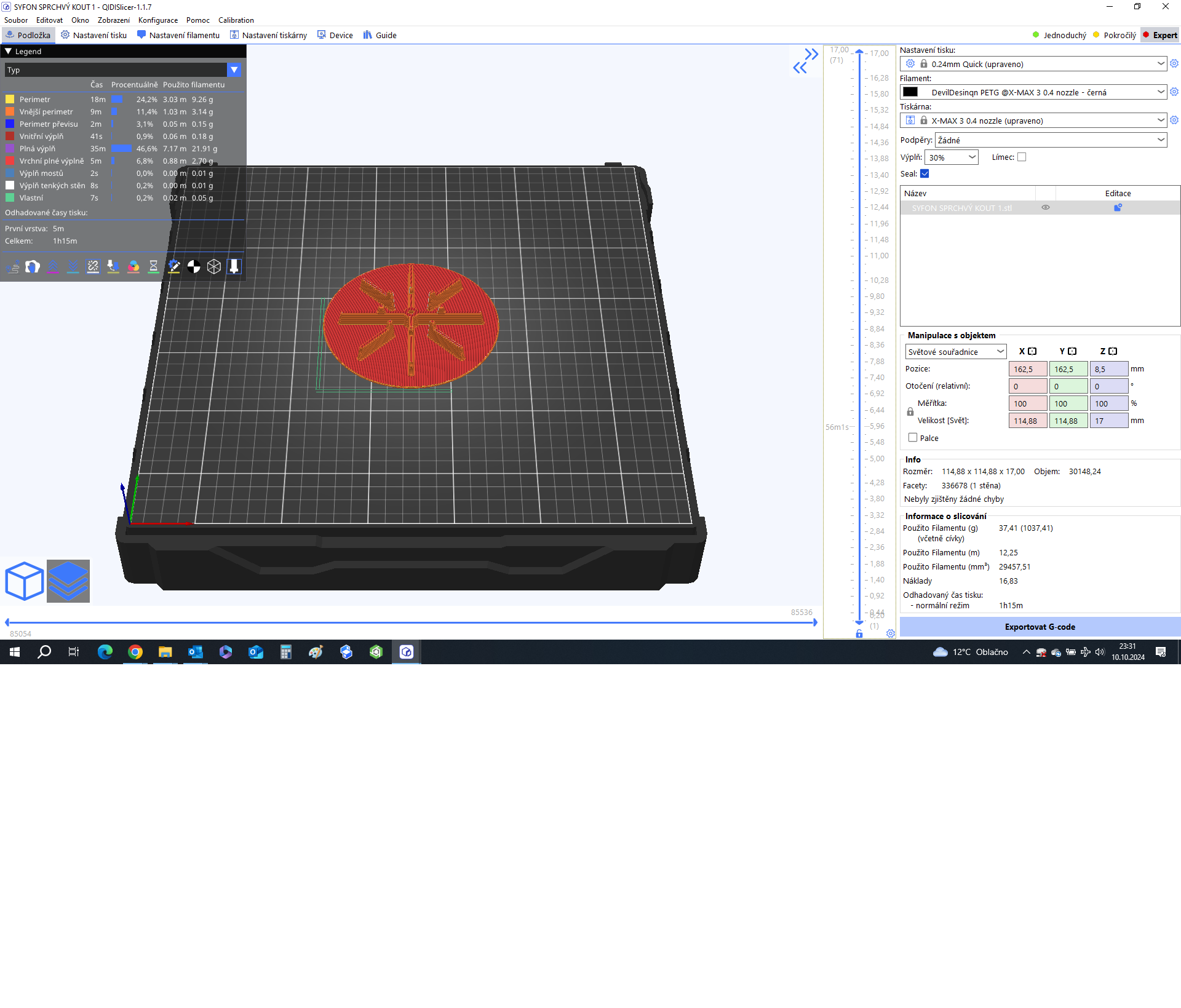The width and height of the screenshot is (1181, 1008).
Task: Toggle deretractions icon with downward chevrons
Action: 73,267
